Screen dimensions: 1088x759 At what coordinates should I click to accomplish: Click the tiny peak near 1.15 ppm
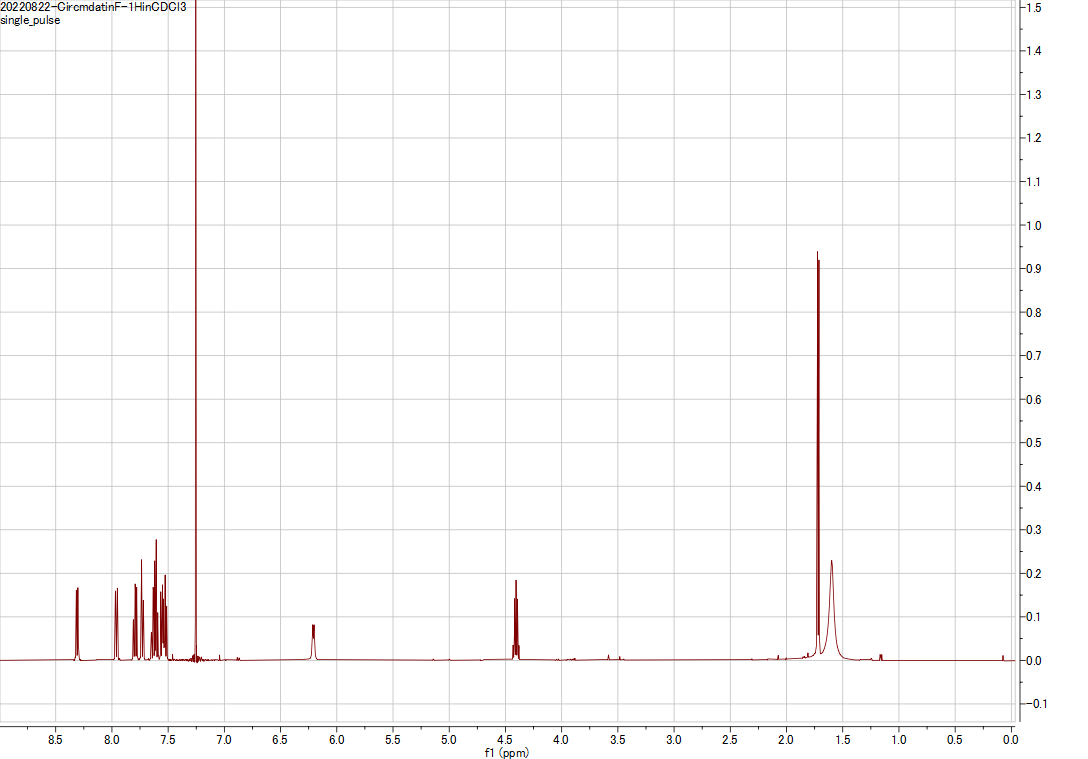[881, 656]
